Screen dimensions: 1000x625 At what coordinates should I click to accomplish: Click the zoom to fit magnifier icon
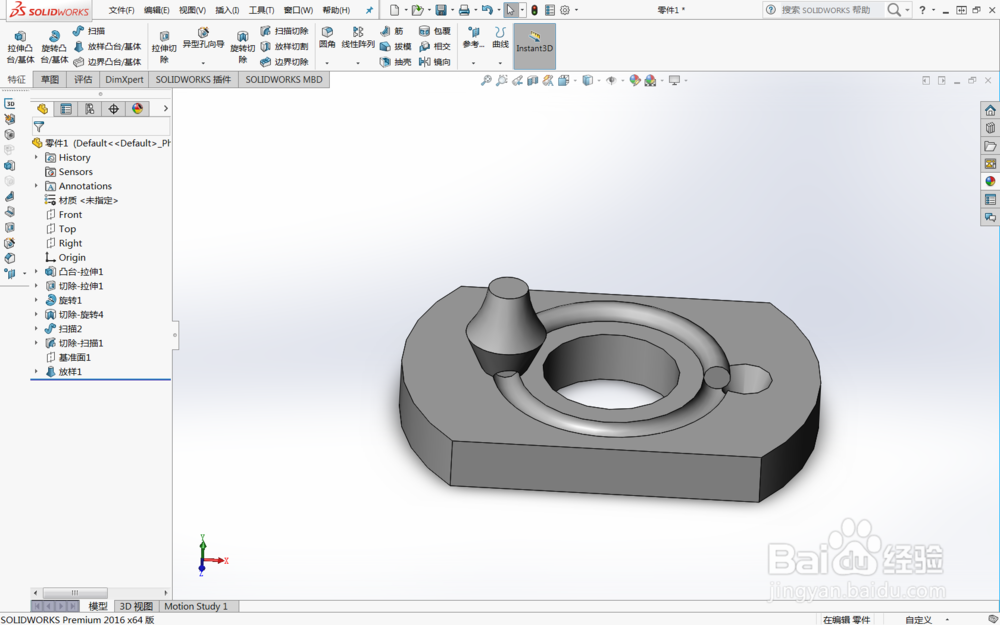point(486,80)
